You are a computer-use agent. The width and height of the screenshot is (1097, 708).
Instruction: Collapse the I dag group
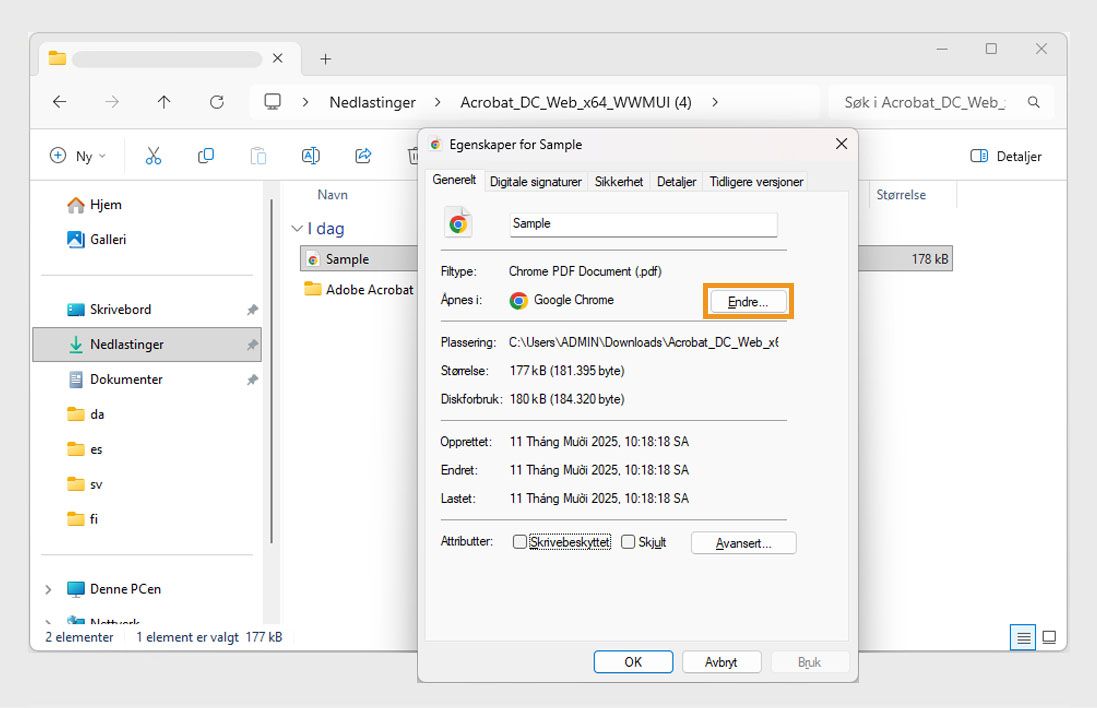click(297, 228)
